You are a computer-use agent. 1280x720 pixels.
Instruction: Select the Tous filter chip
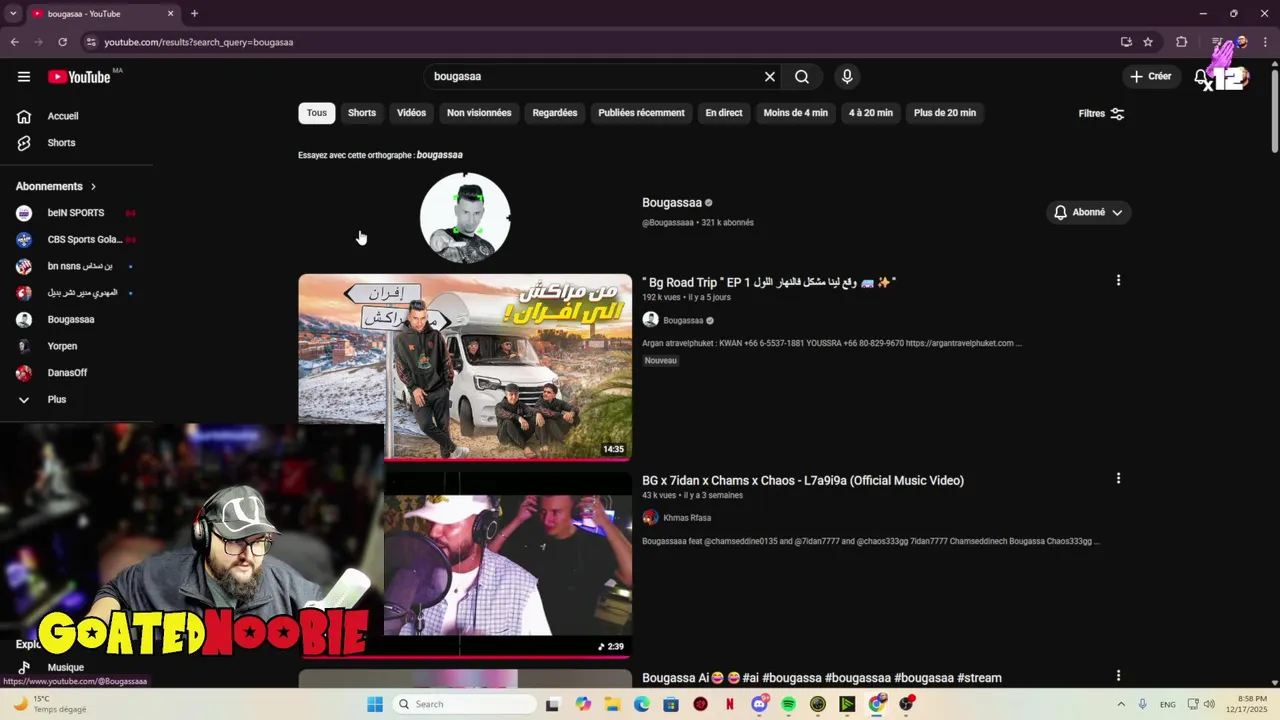317,113
